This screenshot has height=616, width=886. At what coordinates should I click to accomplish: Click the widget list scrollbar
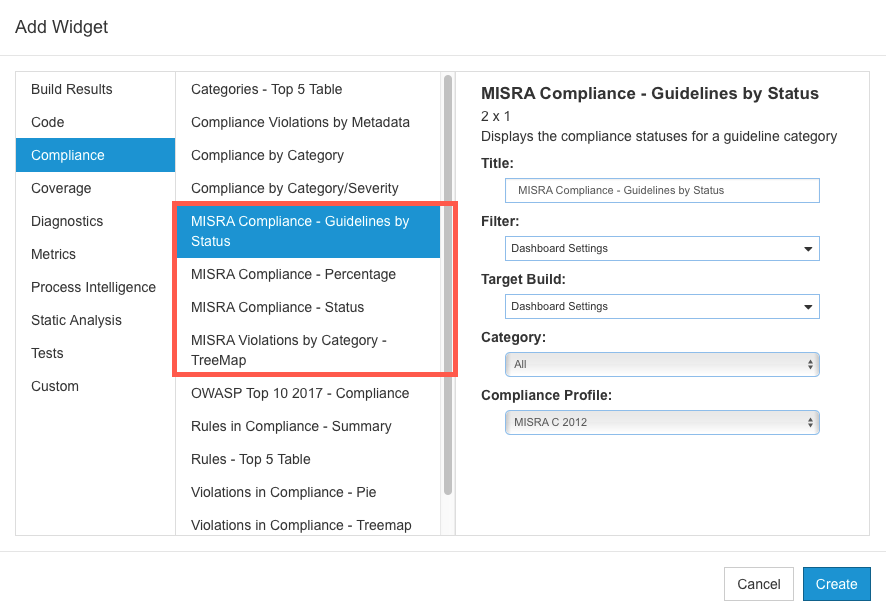448,285
